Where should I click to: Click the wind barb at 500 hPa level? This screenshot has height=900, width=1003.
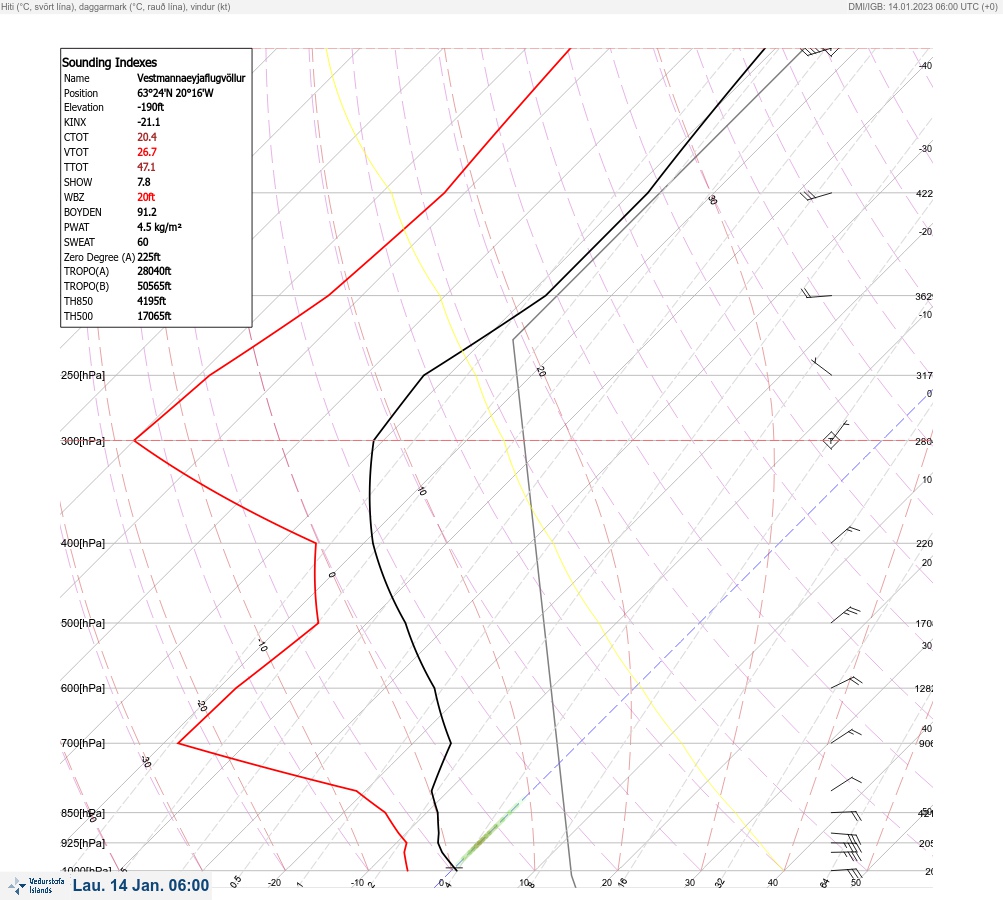point(845,615)
